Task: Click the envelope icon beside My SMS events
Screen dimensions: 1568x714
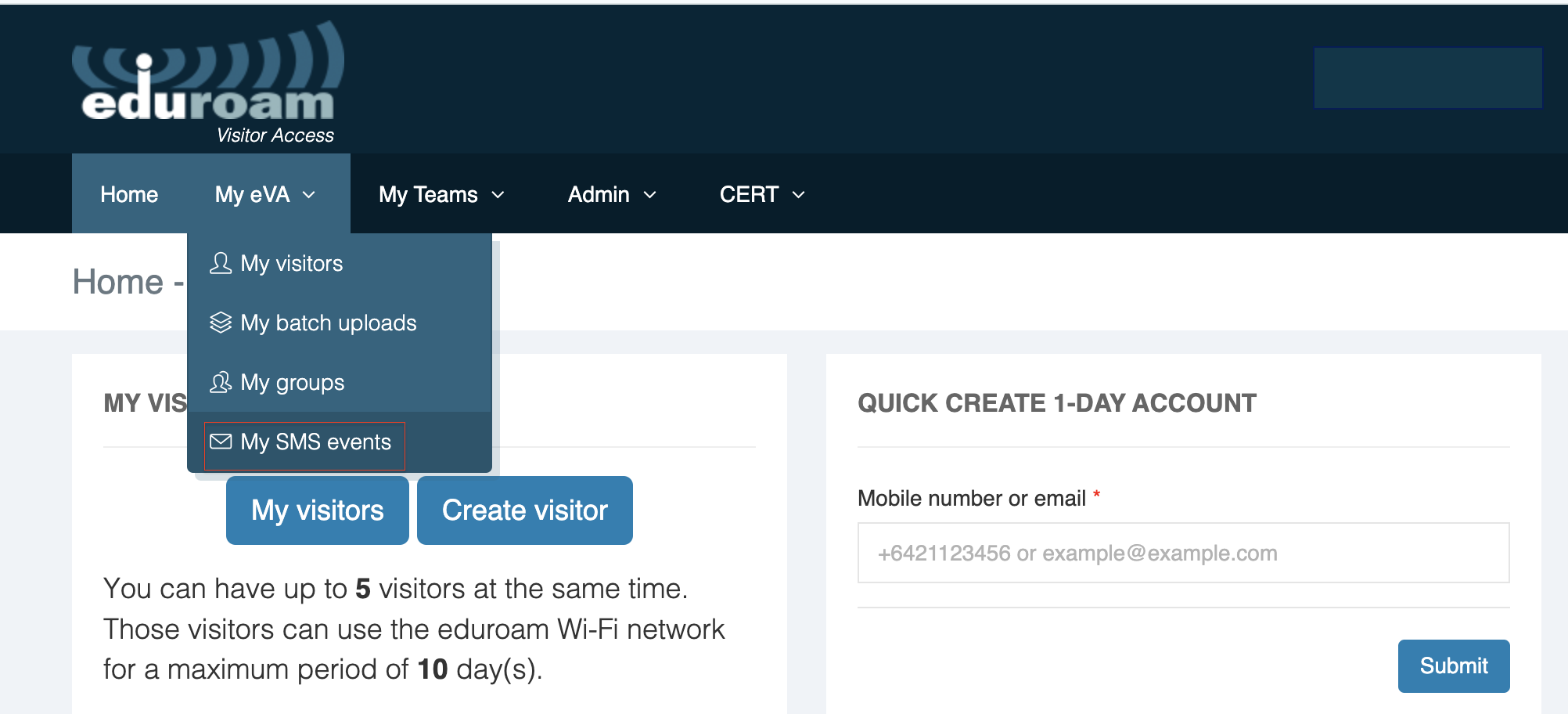Action: pyautogui.click(x=220, y=442)
